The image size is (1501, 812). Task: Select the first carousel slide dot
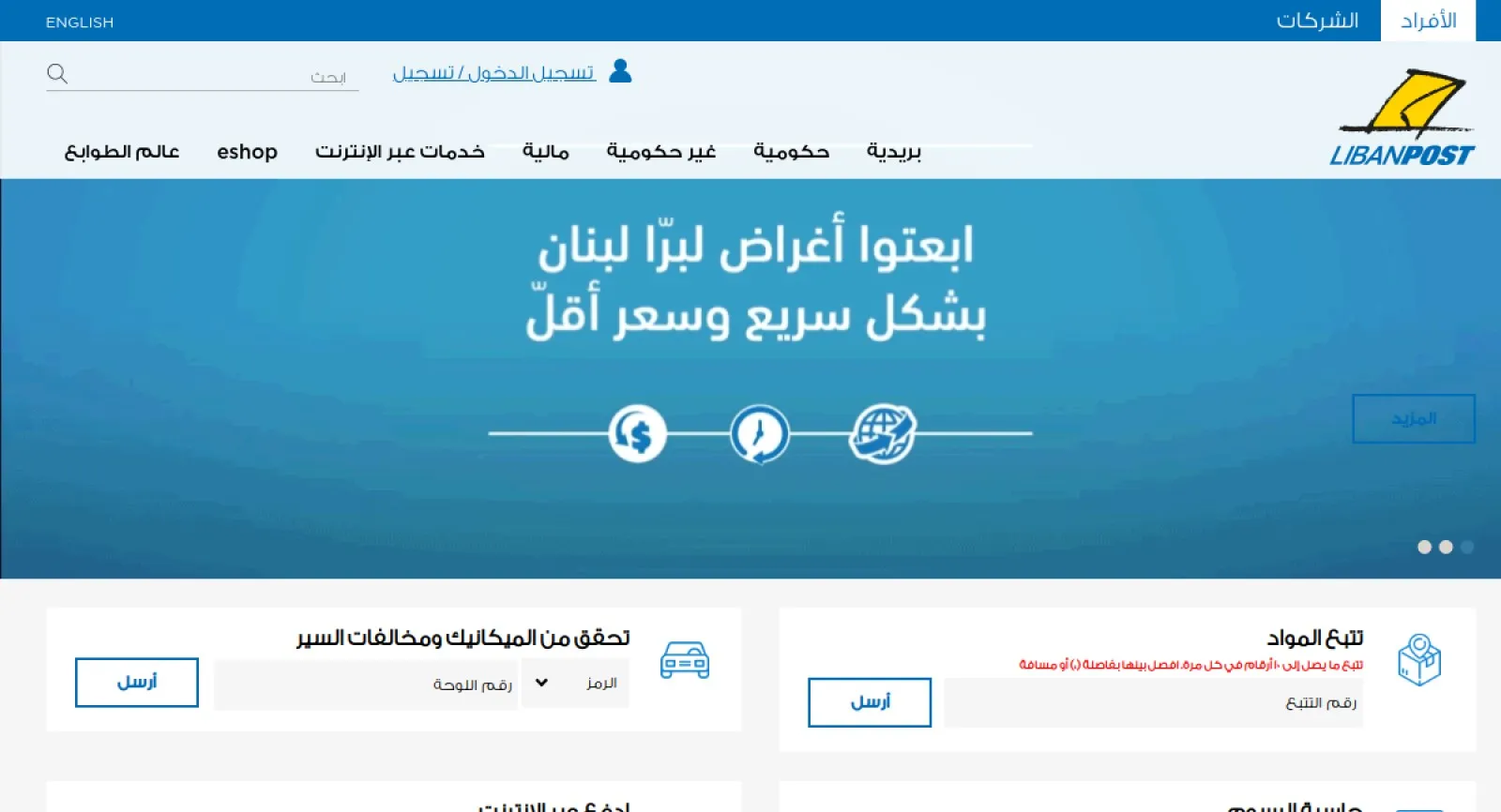tap(1424, 547)
